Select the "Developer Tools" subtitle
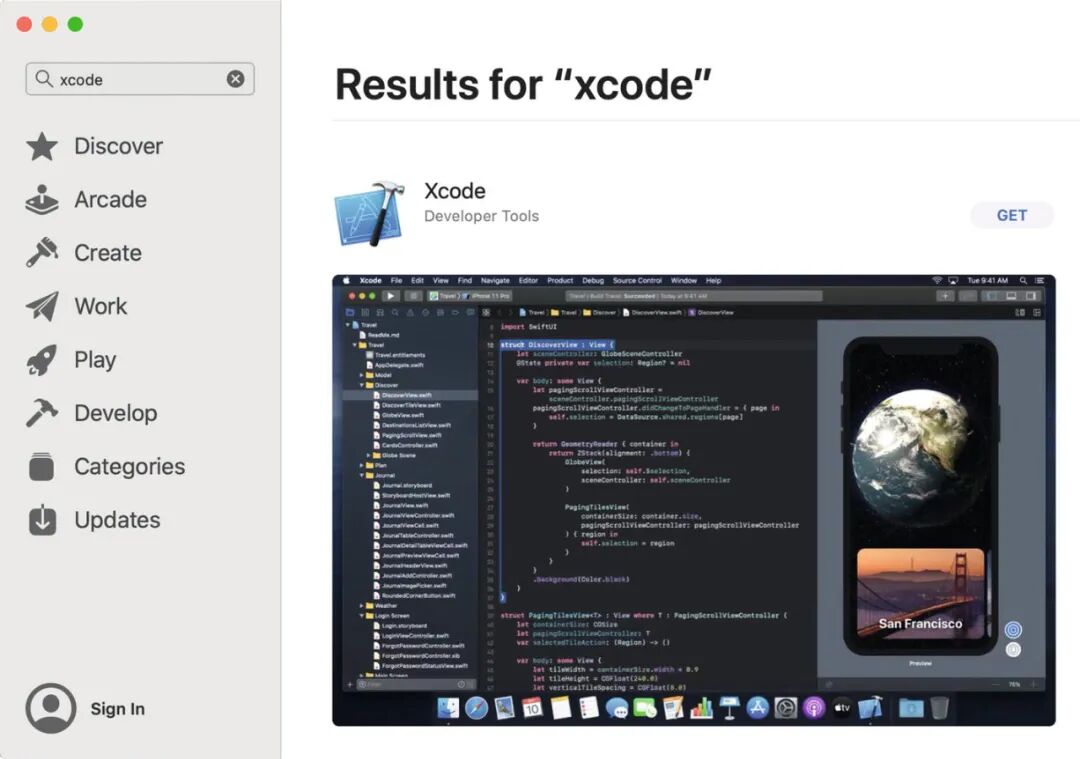The height and width of the screenshot is (759, 1080). (x=481, y=216)
